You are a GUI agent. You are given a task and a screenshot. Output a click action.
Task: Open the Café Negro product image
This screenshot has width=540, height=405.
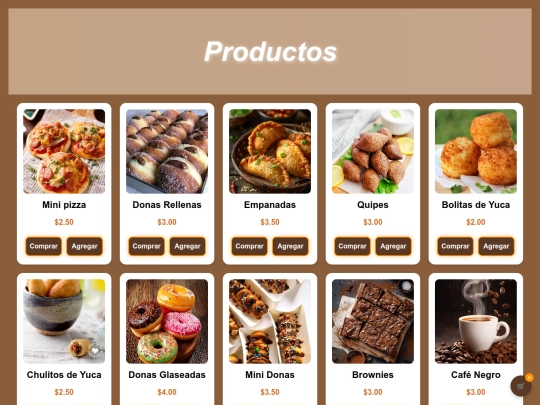point(476,321)
